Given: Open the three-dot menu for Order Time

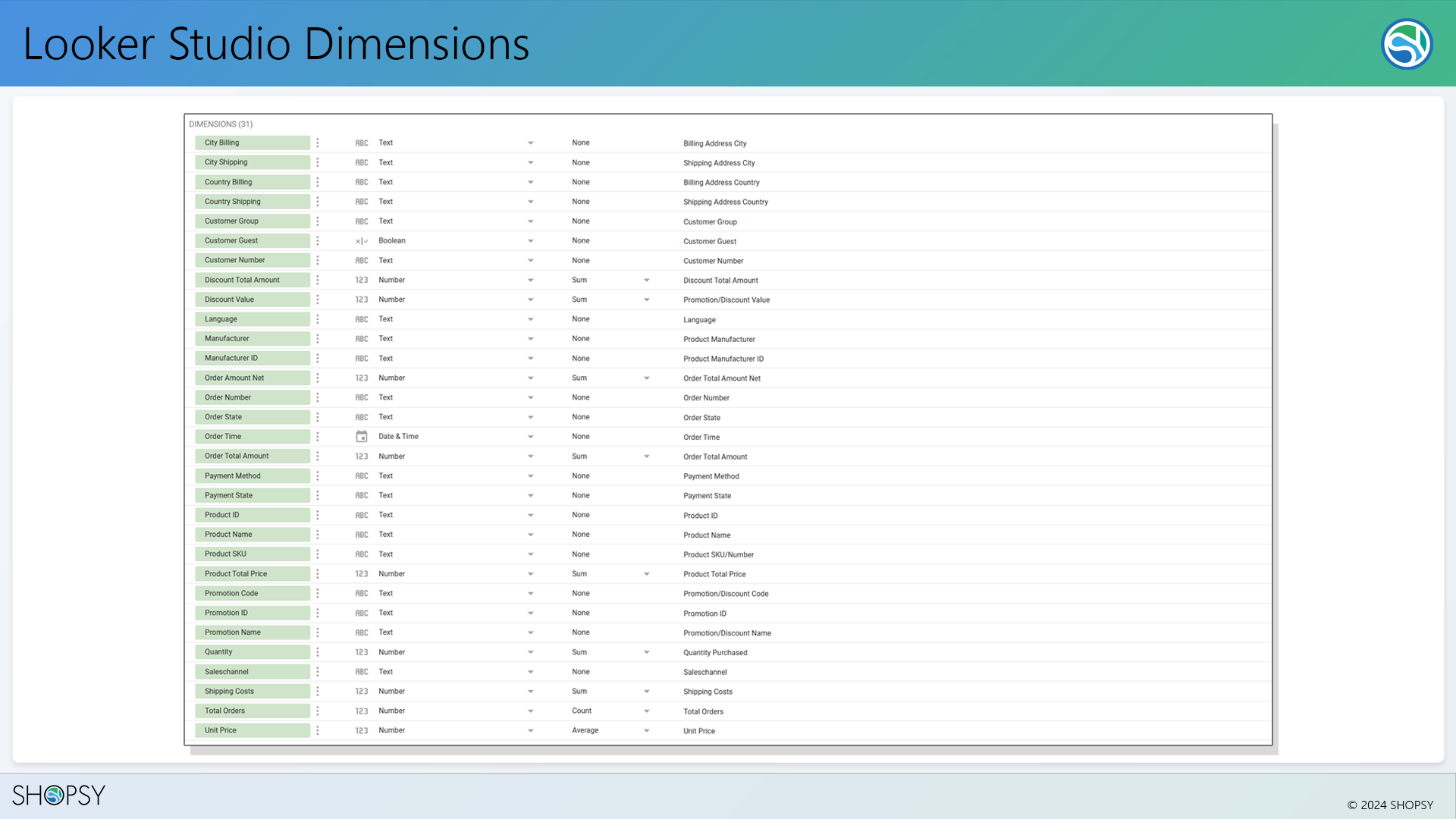Looking at the screenshot, I should [318, 437].
